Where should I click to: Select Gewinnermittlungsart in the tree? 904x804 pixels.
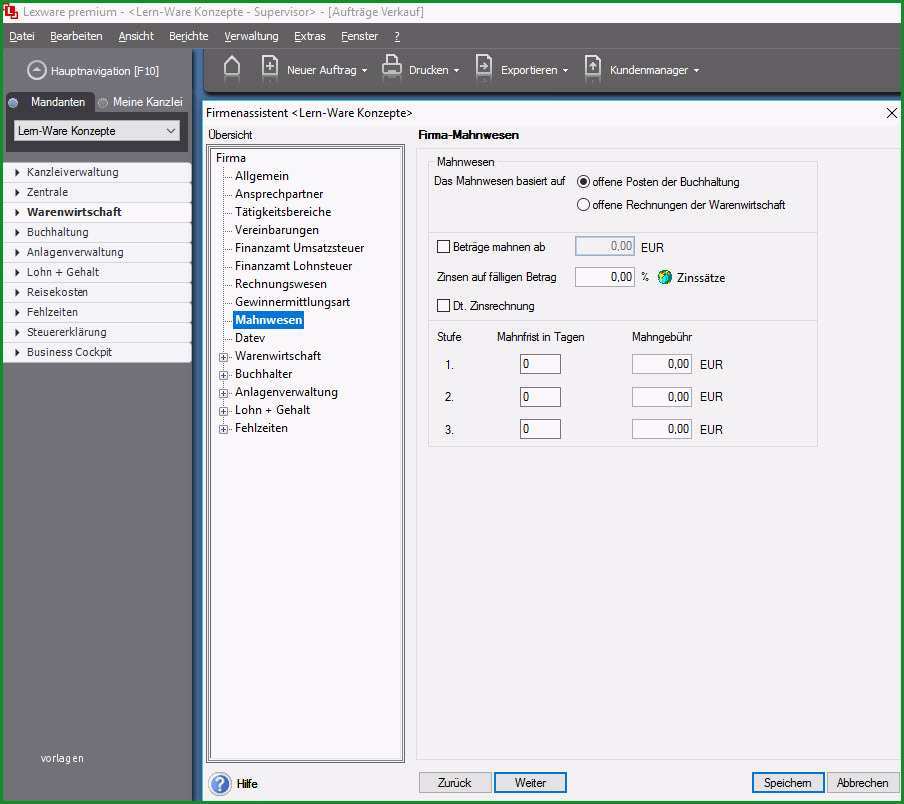click(292, 301)
